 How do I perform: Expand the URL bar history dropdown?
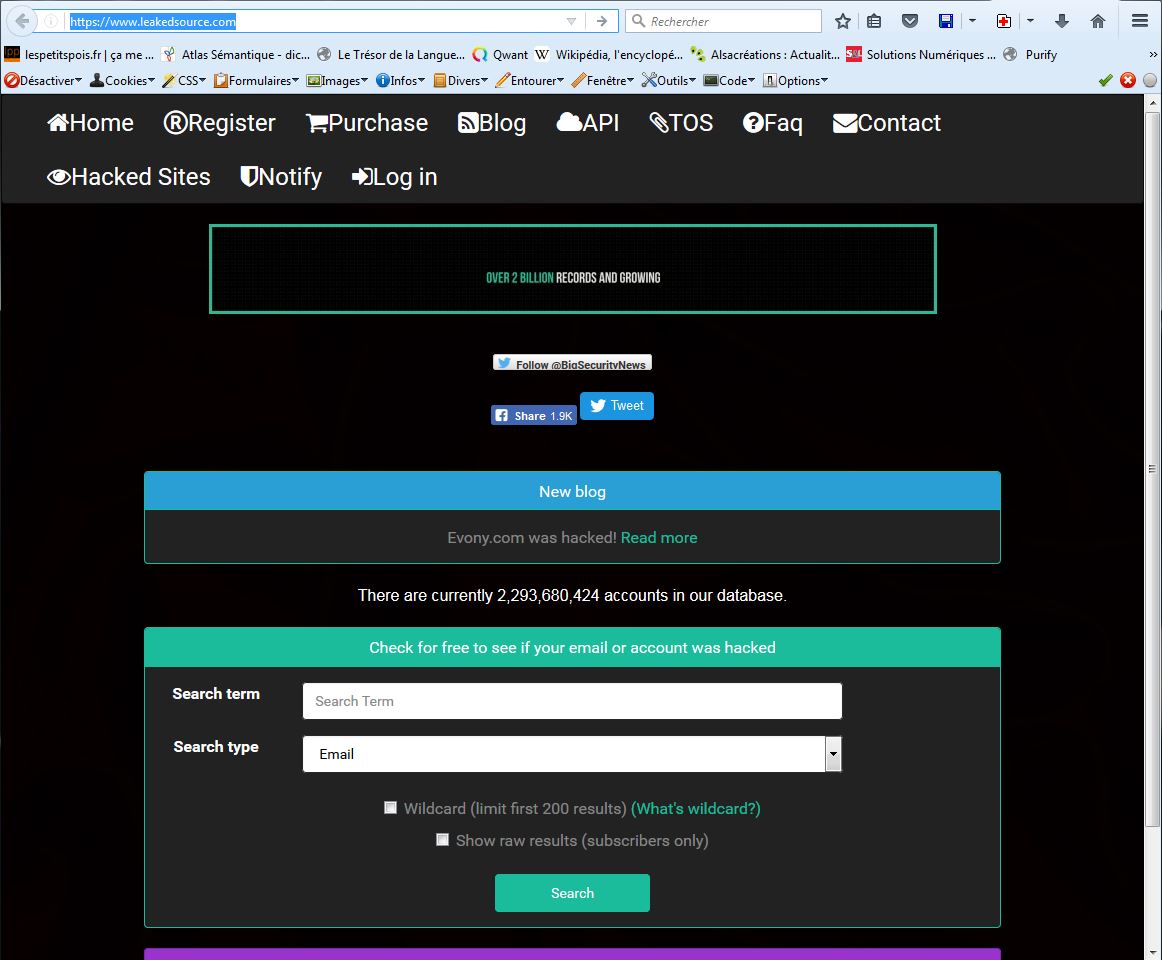pyautogui.click(x=571, y=21)
